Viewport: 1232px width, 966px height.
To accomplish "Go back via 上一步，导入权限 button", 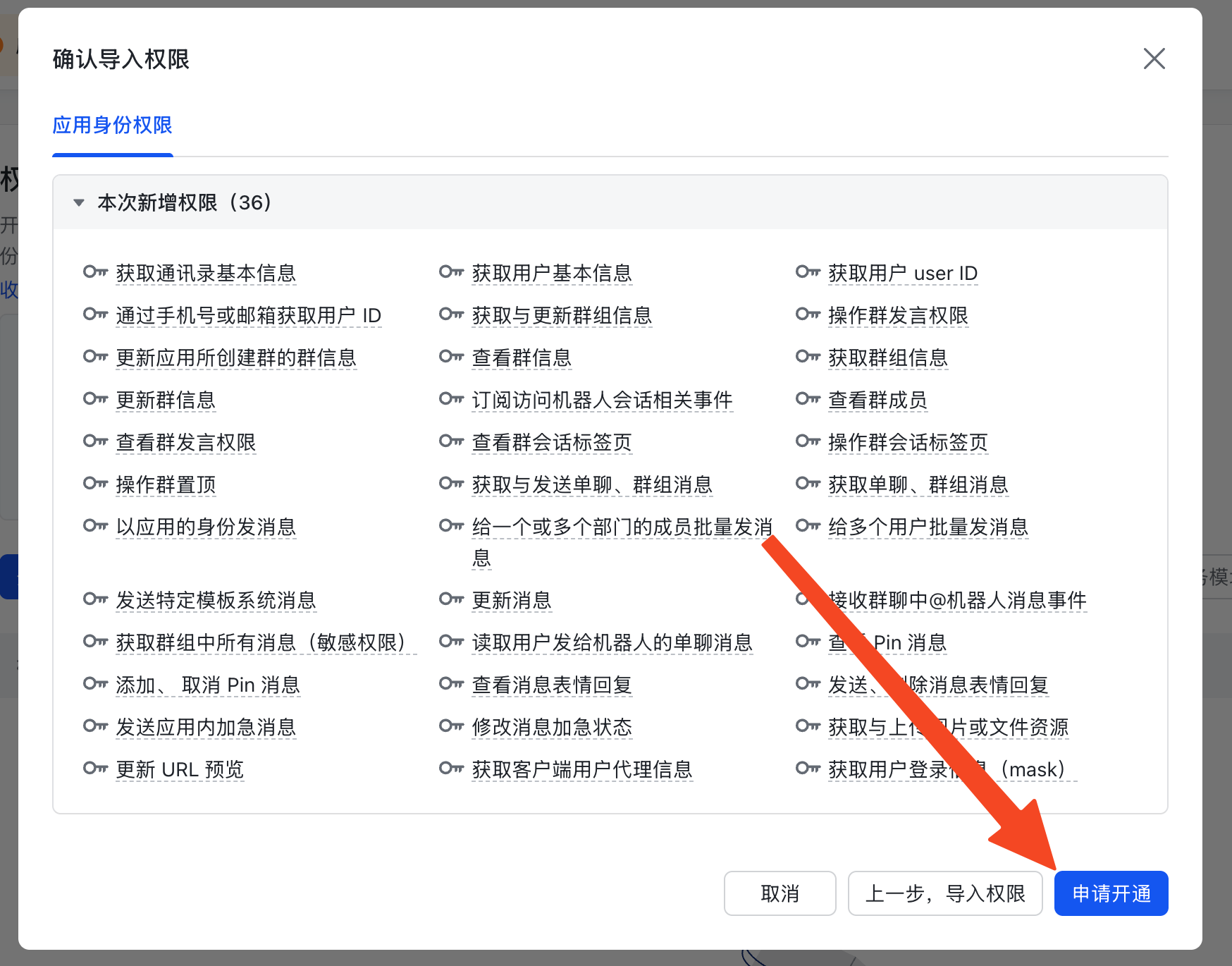I will 945,893.
